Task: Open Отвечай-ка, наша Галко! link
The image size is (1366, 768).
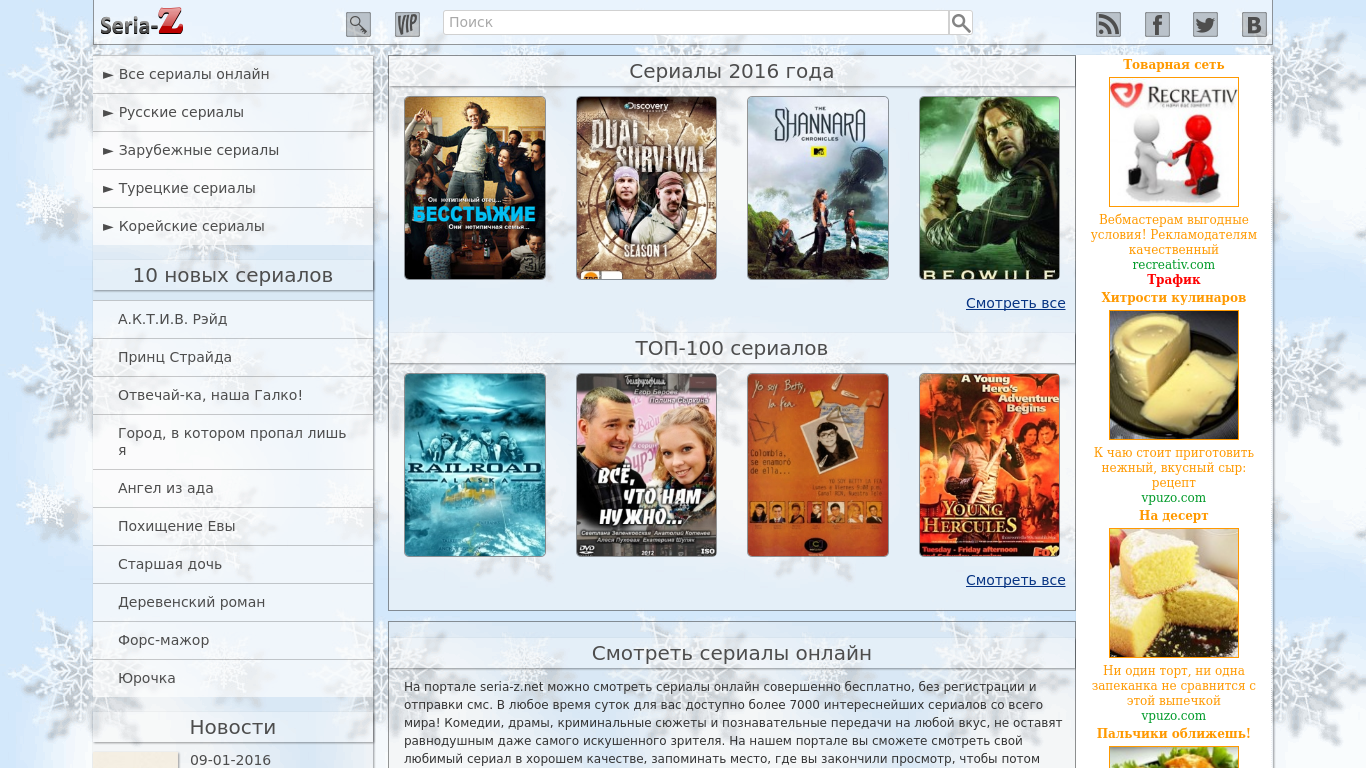Action: tap(233, 395)
